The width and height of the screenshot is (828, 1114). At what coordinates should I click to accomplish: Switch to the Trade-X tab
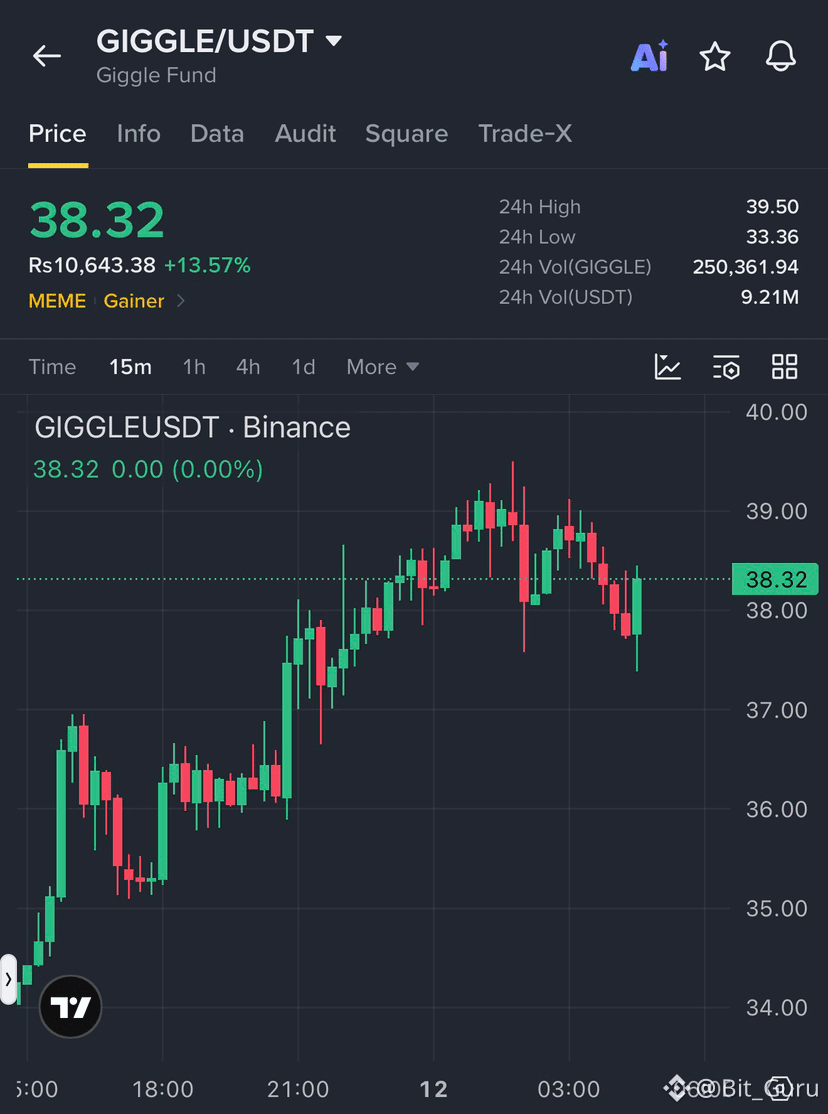(x=525, y=134)
